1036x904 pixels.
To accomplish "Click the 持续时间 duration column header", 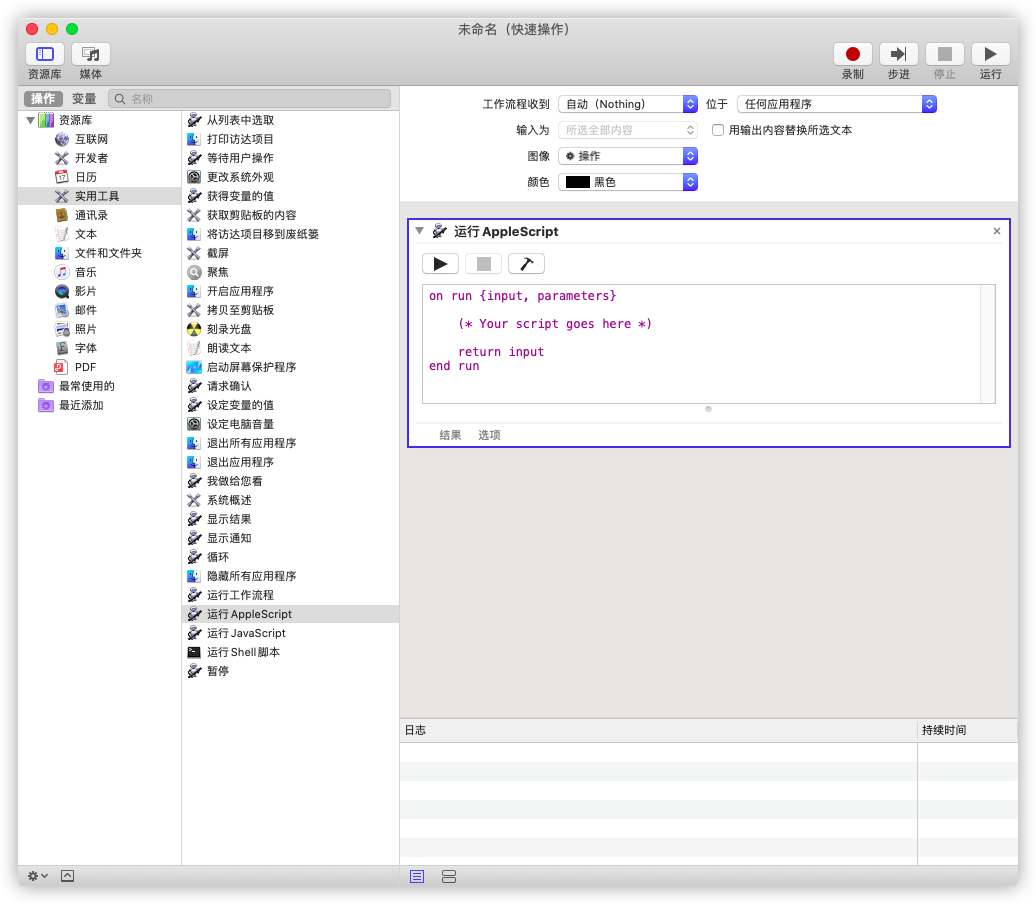I will [x=967, y=730].
